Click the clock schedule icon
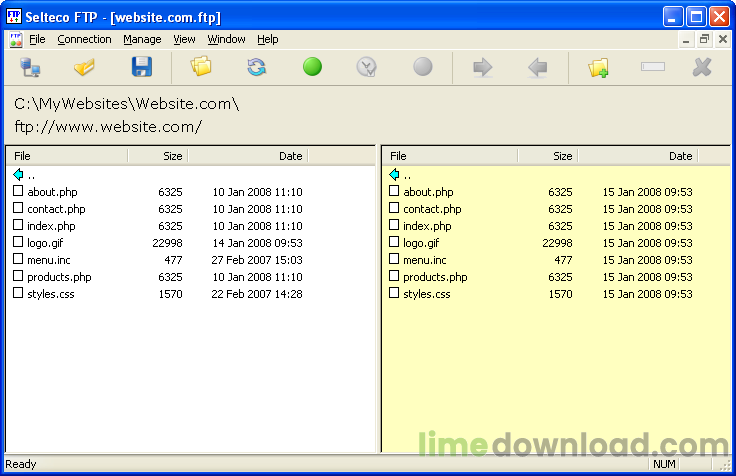Image resolution: width=736 pixels, height=476 pixels. click(367, 67)
